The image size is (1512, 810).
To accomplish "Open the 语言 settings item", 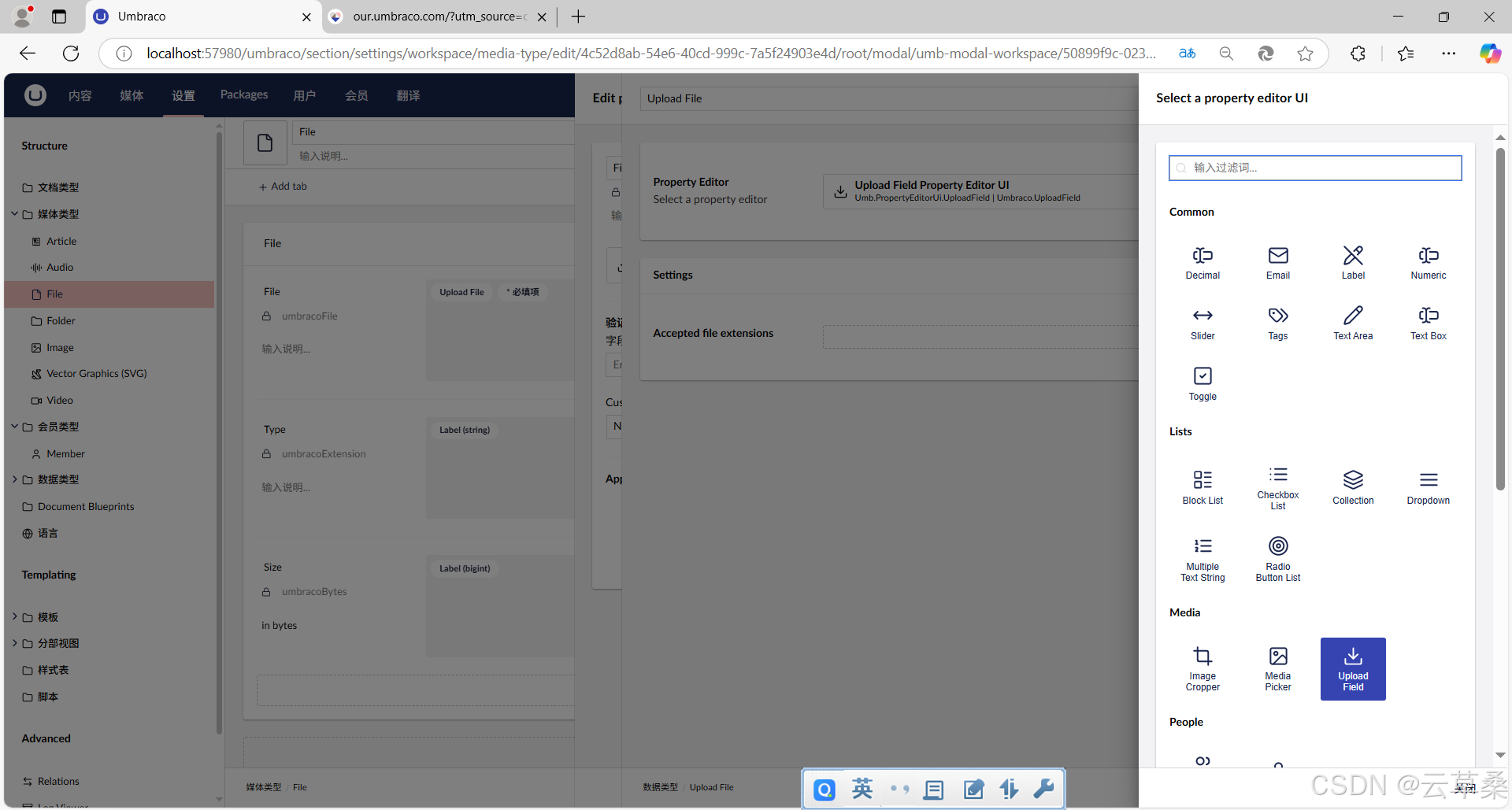I will point(47,533).
